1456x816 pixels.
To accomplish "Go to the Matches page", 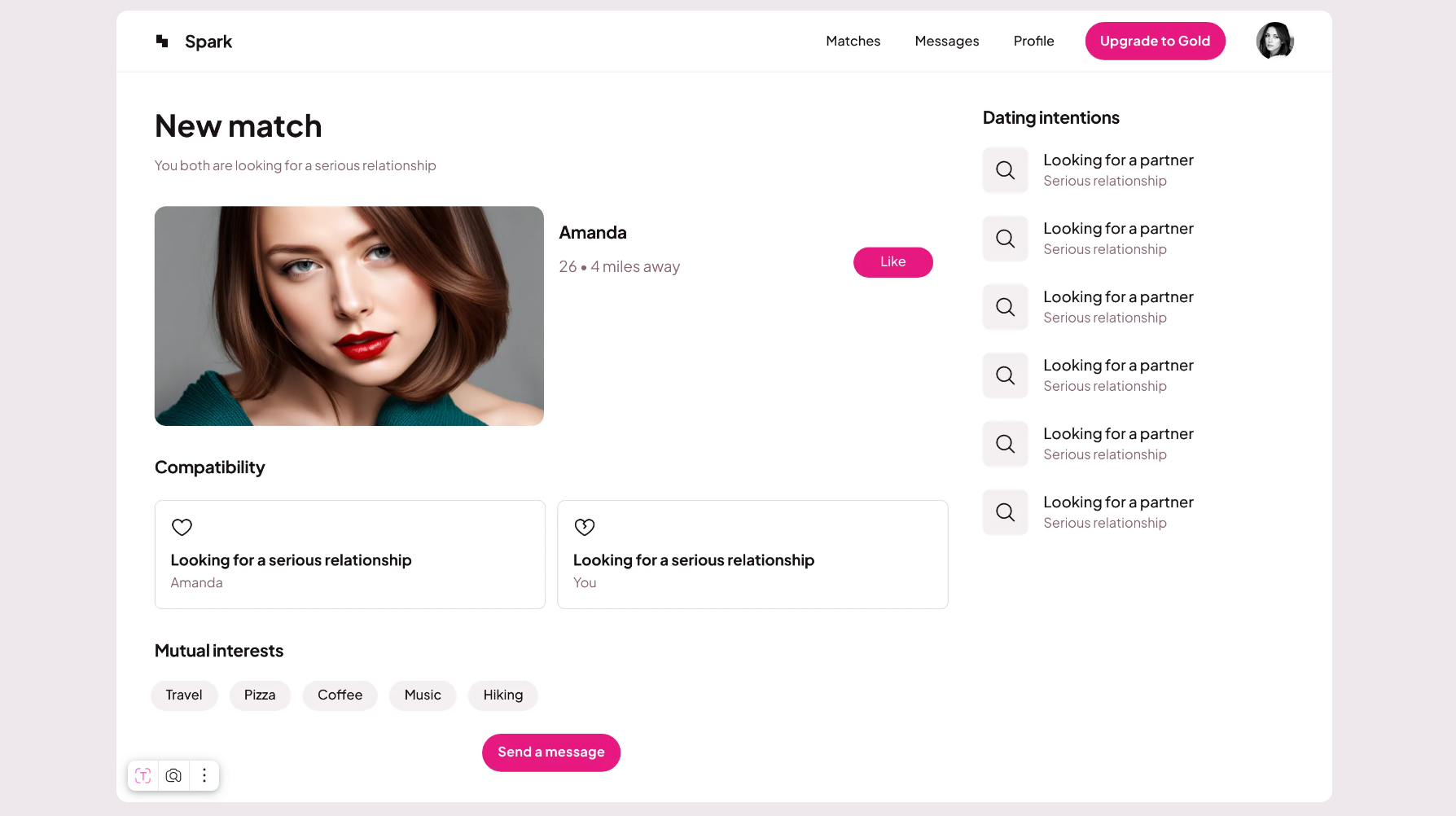I will click(x=853, y=41).
